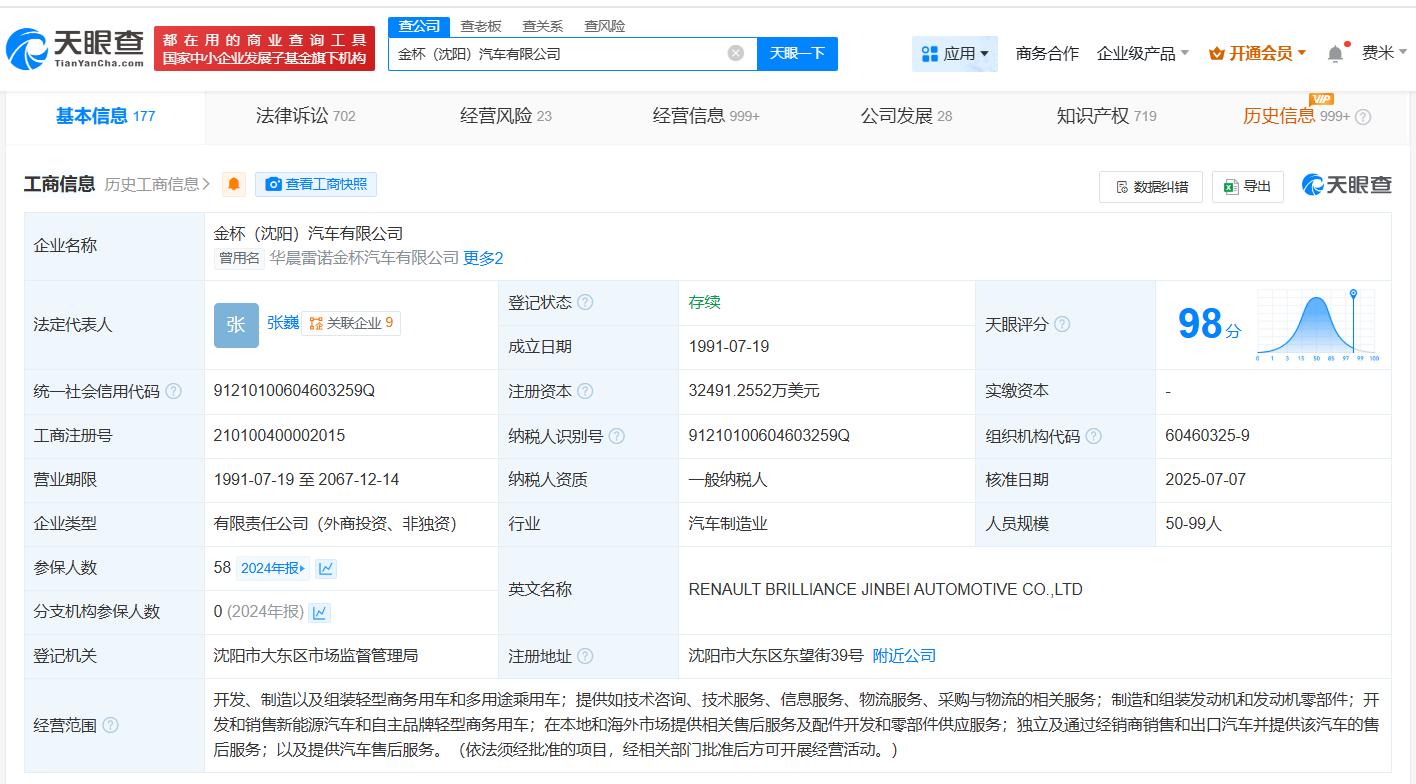Open the 应用 apps dropdown
Image resolution: width=1416 pixels, height=784 pixels.
955,54
